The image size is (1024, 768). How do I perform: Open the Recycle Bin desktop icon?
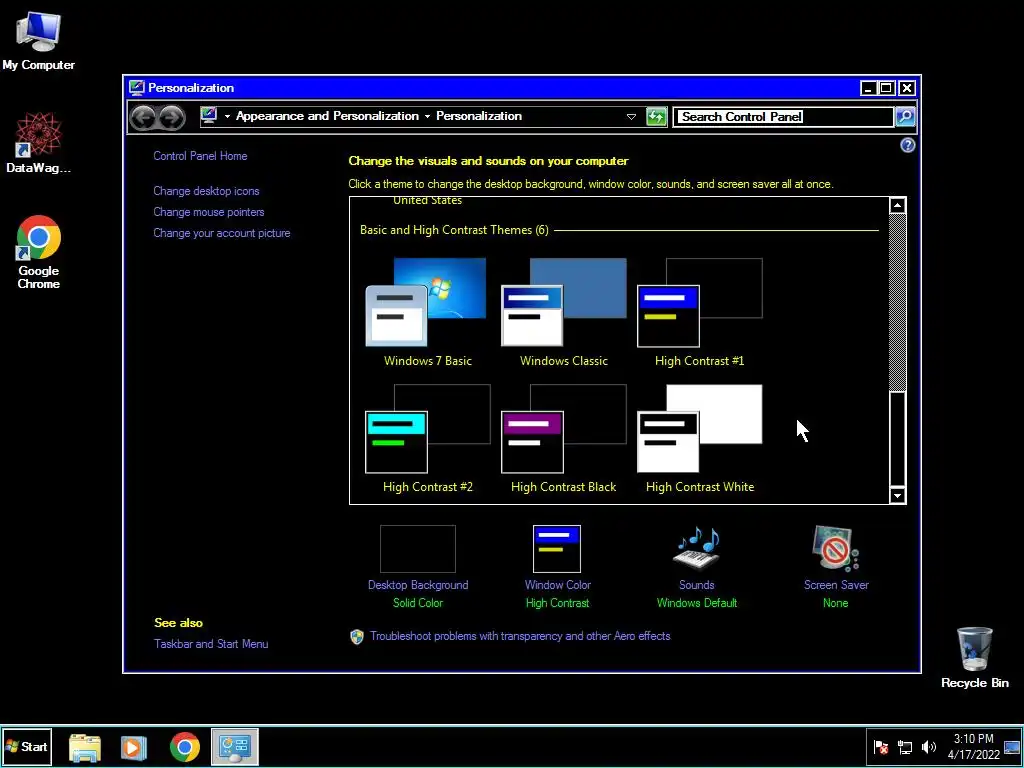(x=974, y=657)
